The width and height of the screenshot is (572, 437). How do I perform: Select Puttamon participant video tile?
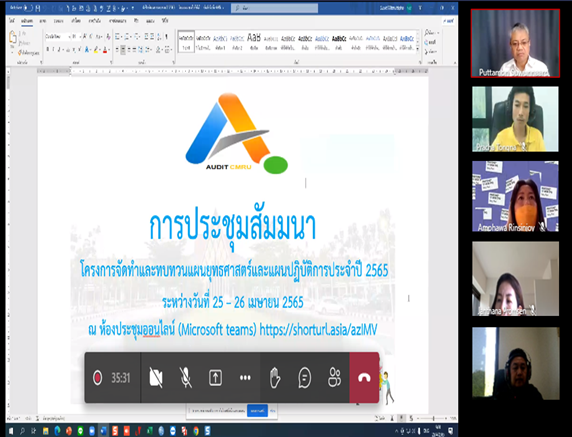point(515,43)
